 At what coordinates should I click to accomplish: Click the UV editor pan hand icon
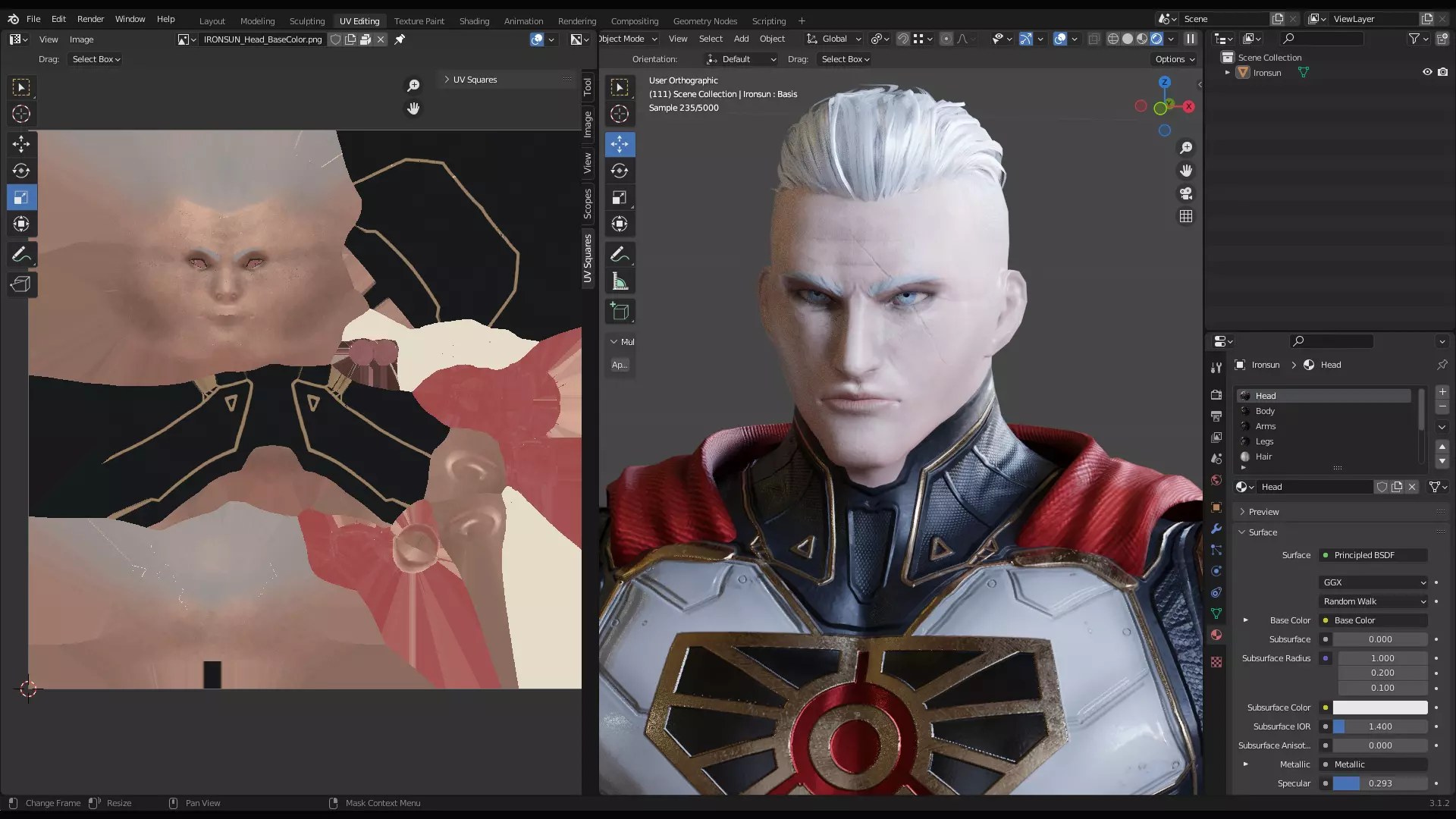coord(413,108)
